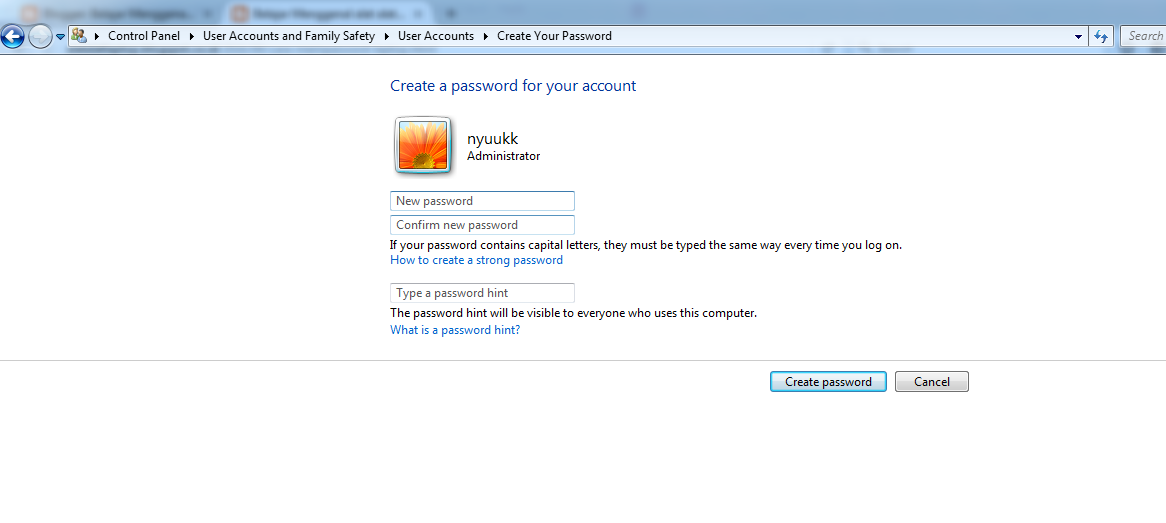Click the greyed Forward arrow button
This screenshot has height=523, width=1166.
pyautogui.click(x=39, y=36)
